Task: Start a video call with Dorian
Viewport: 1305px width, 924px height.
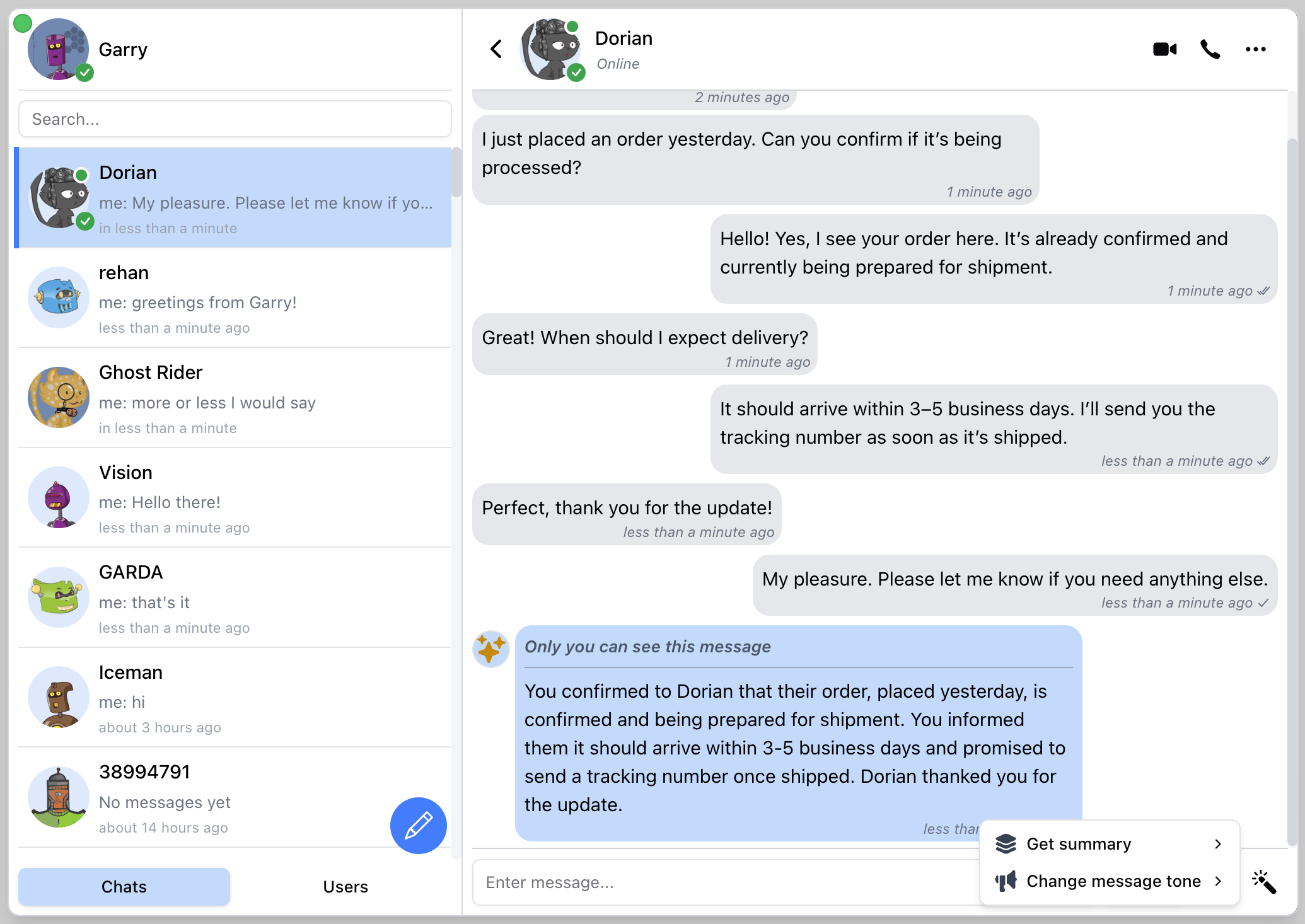Action: click(x=1164, y=49)
